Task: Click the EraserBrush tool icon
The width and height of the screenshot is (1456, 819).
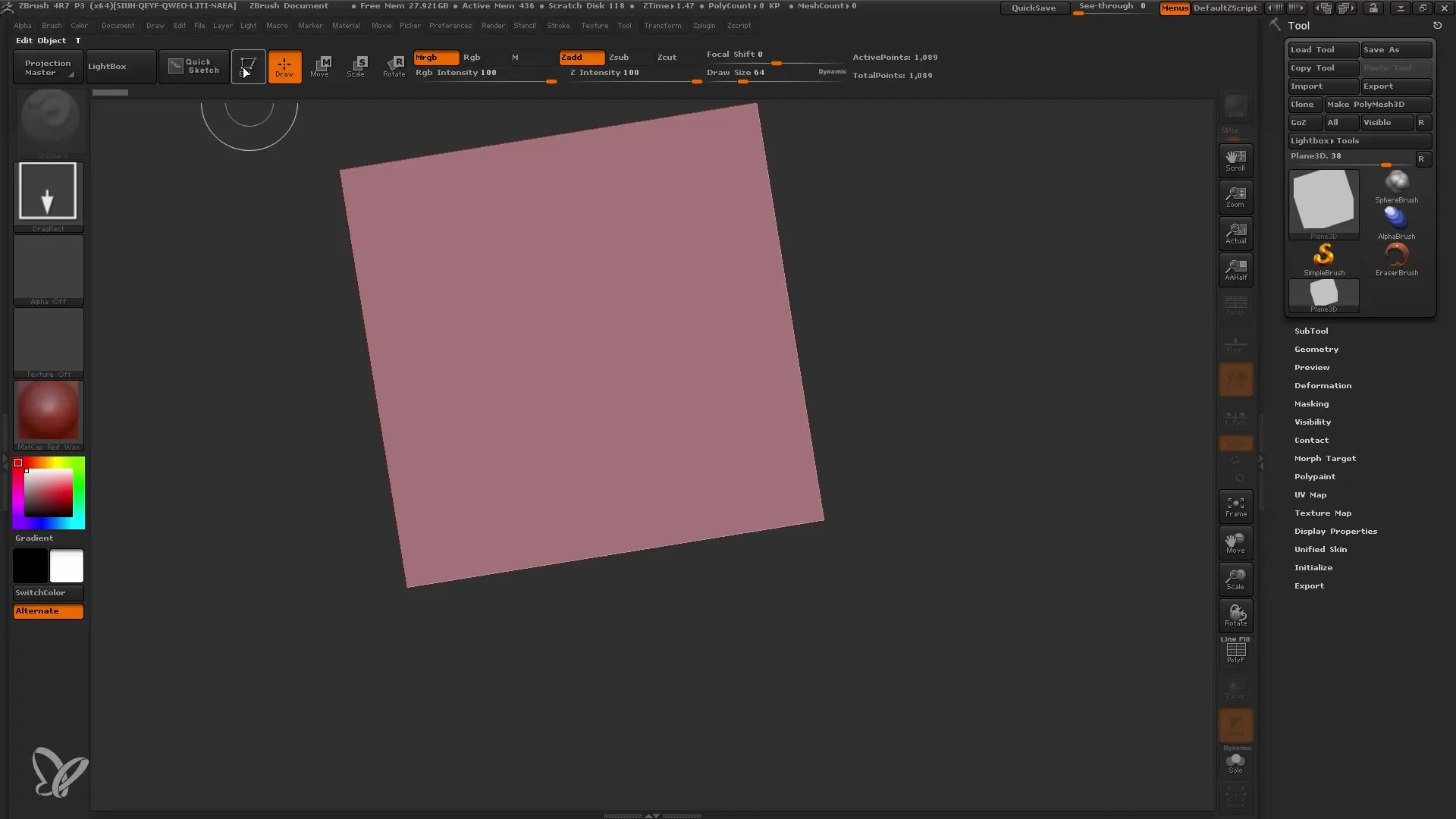Action: pyautogui.click(x=1397, y=256)
